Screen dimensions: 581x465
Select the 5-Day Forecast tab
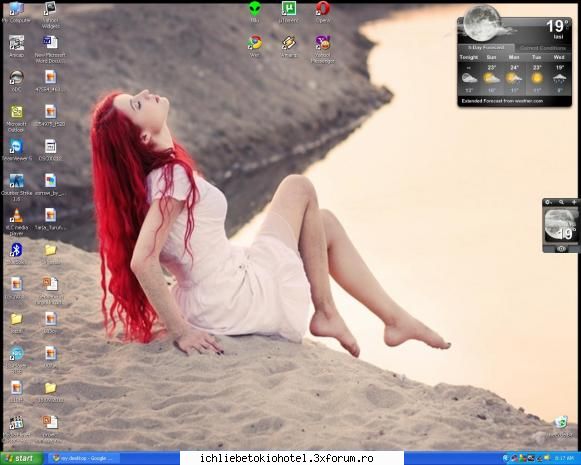486,48
